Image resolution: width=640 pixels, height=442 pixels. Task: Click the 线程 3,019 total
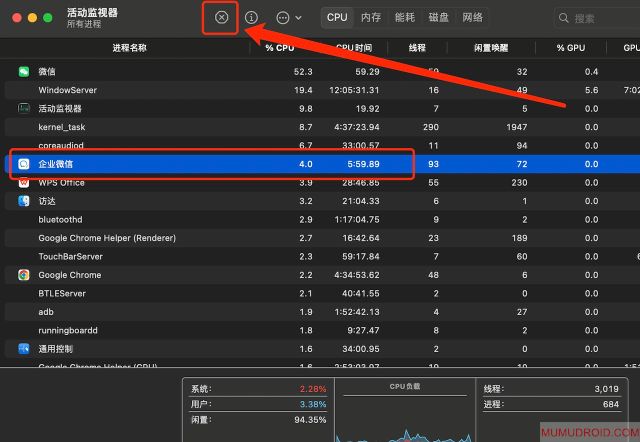coord(607,389)
